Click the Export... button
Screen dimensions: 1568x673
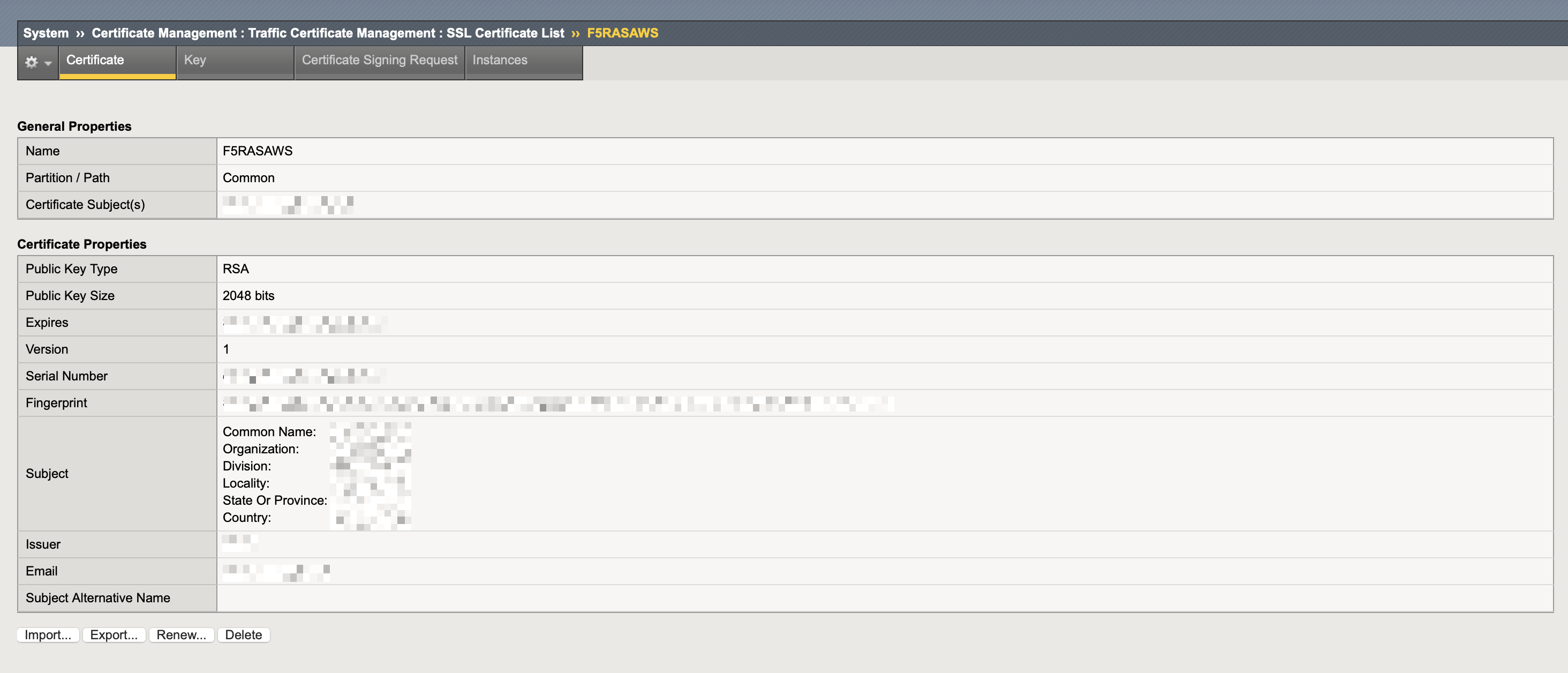click(x=114, y=634)
